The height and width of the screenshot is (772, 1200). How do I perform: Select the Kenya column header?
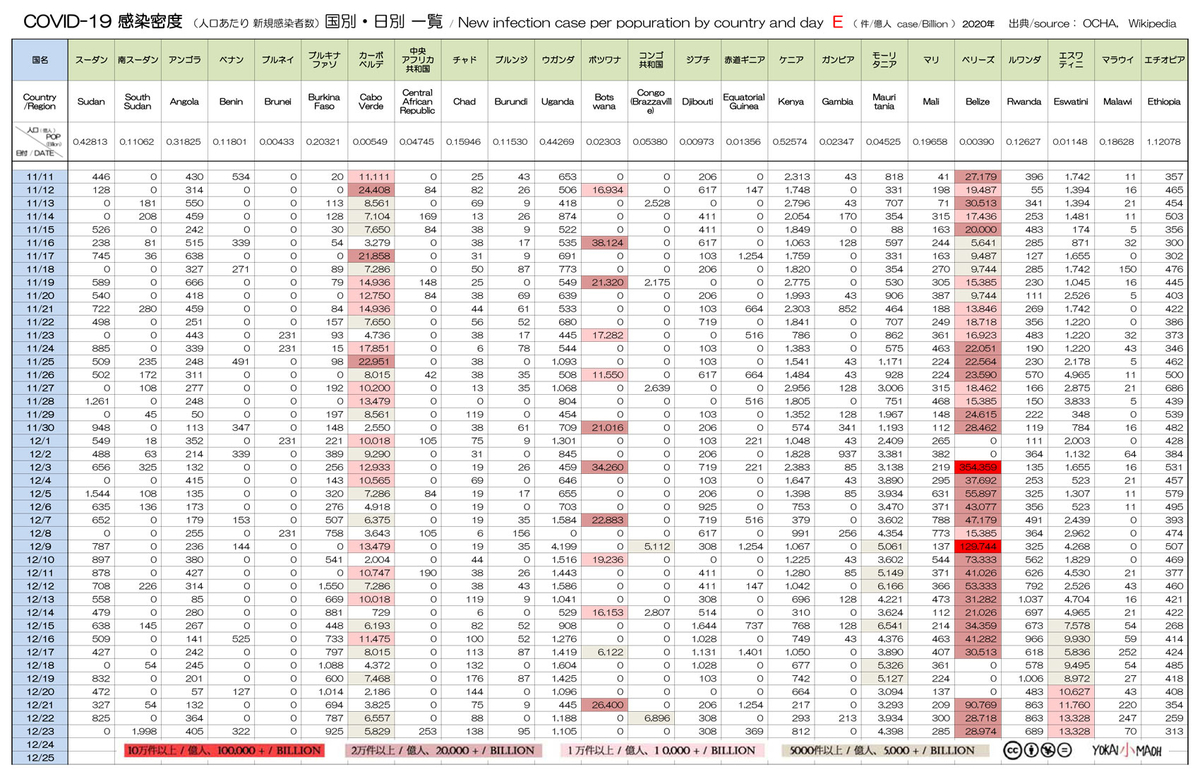[790, 102]
